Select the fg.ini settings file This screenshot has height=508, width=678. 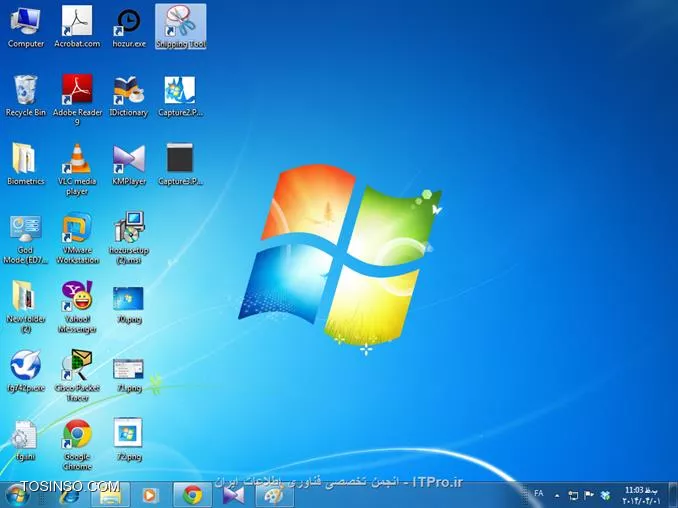click(x=26, y=440)
